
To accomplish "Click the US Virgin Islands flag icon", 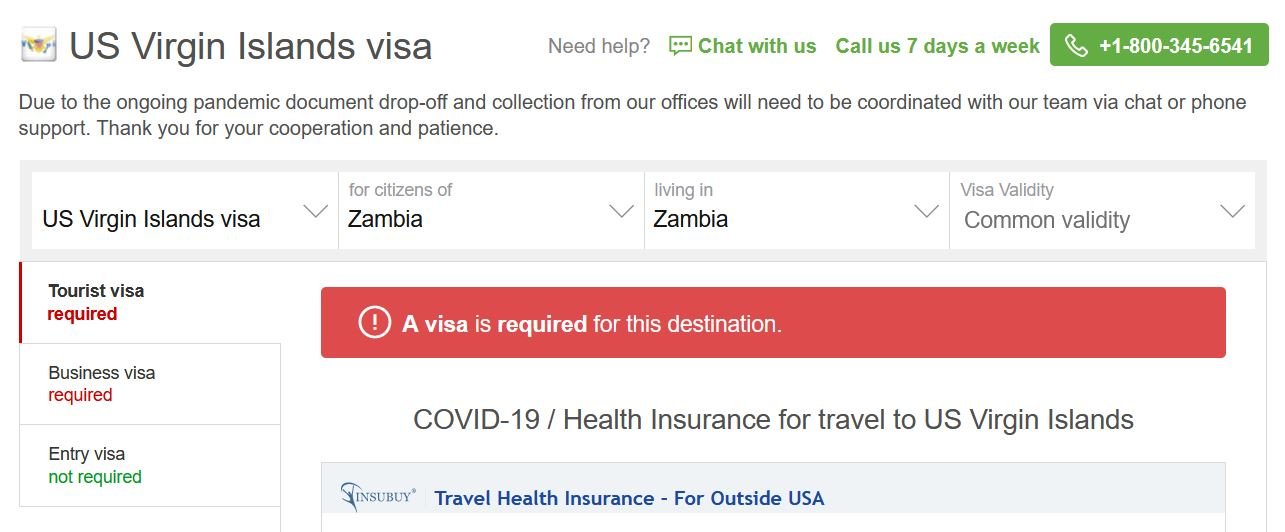I will click(38, 45).
